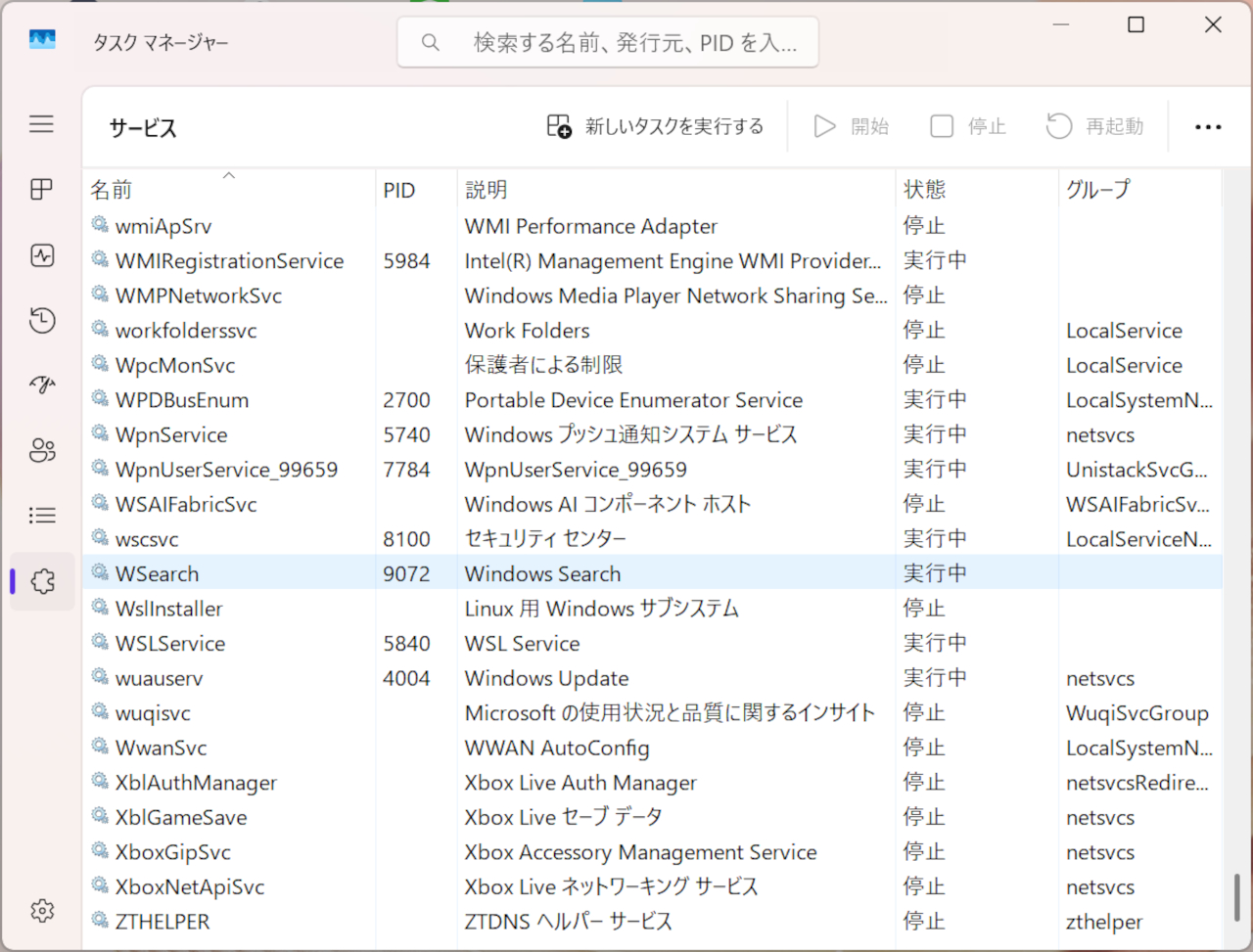The image size is (1253, 952).
Task: Click the 'WuqiSvcGroup' group cell
Action: pos(1137,713)
